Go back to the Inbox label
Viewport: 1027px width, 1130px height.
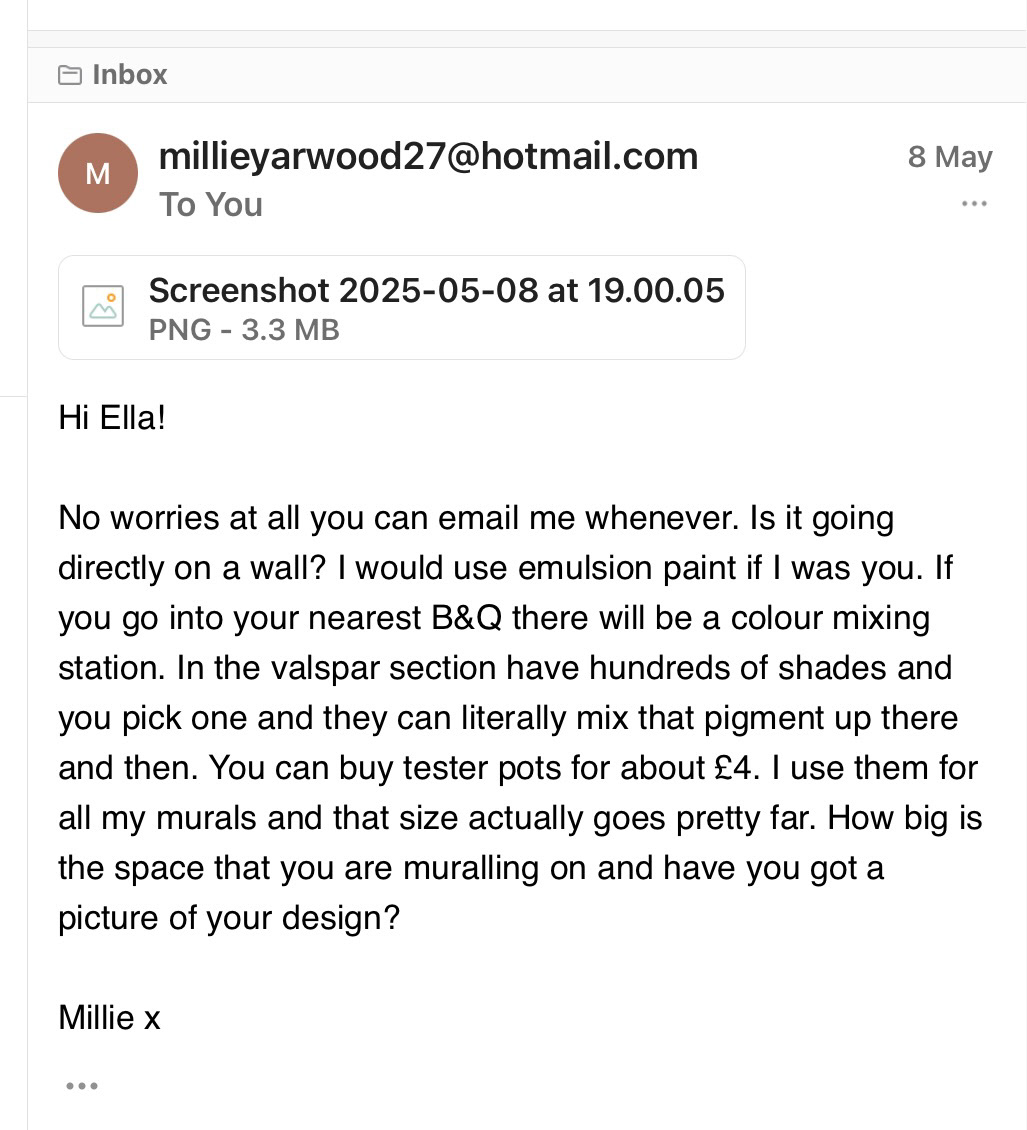129,75
